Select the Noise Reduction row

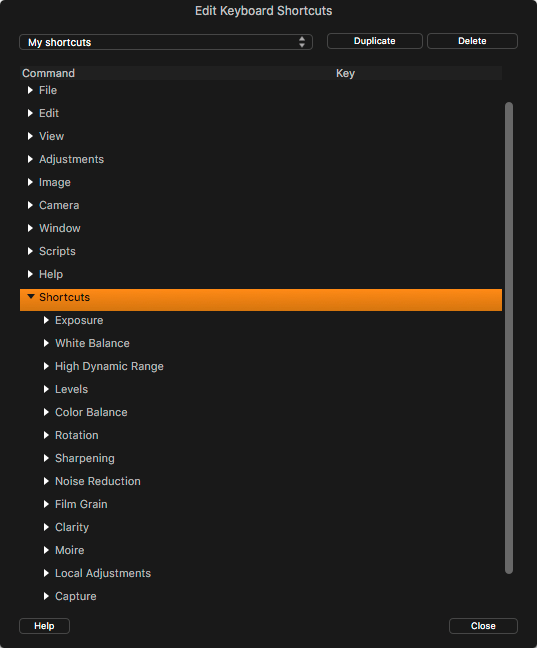click(261, 481)
